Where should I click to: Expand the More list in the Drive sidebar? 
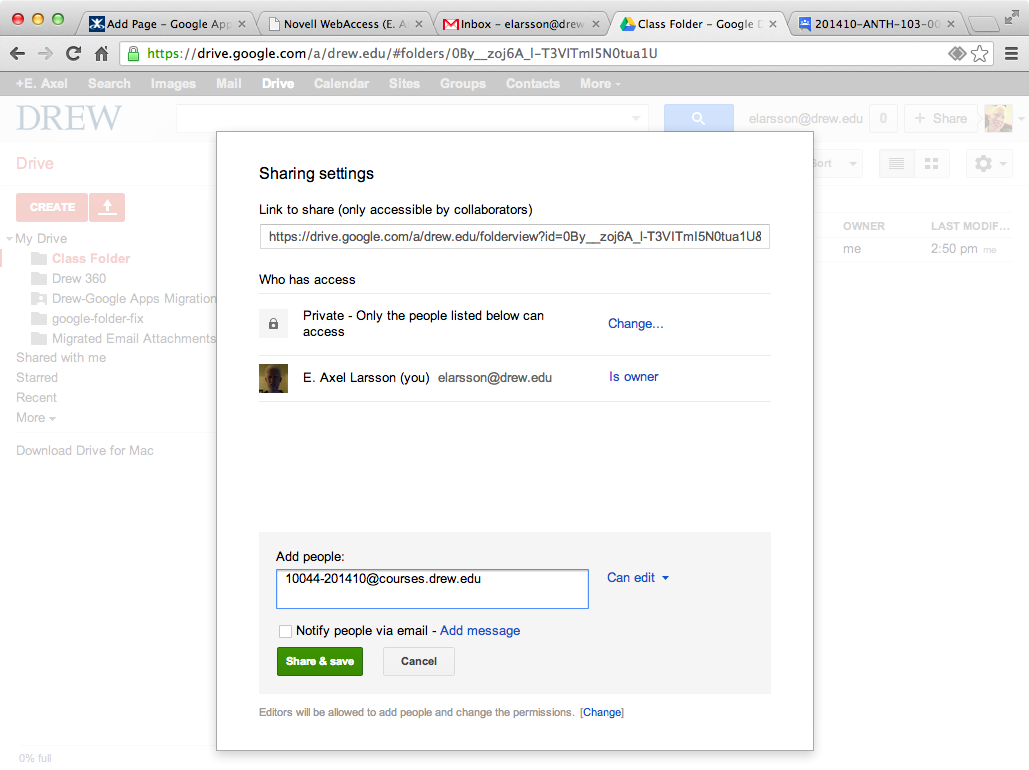(x=36, y=418)
